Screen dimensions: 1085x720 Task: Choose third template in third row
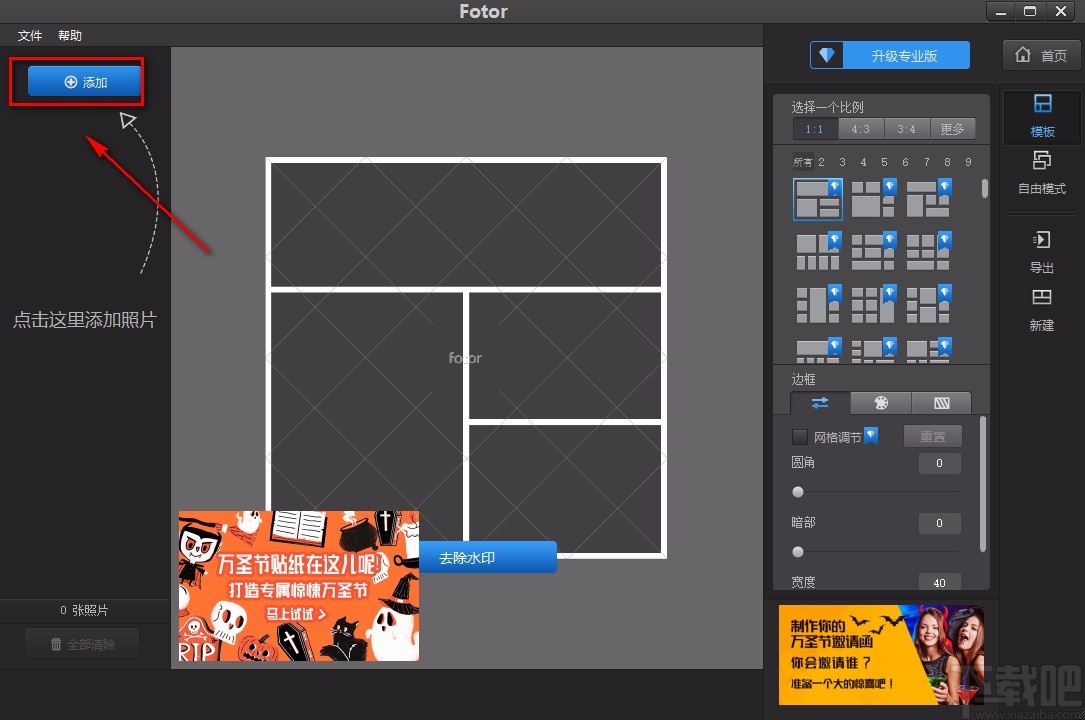tap(929, 304)
